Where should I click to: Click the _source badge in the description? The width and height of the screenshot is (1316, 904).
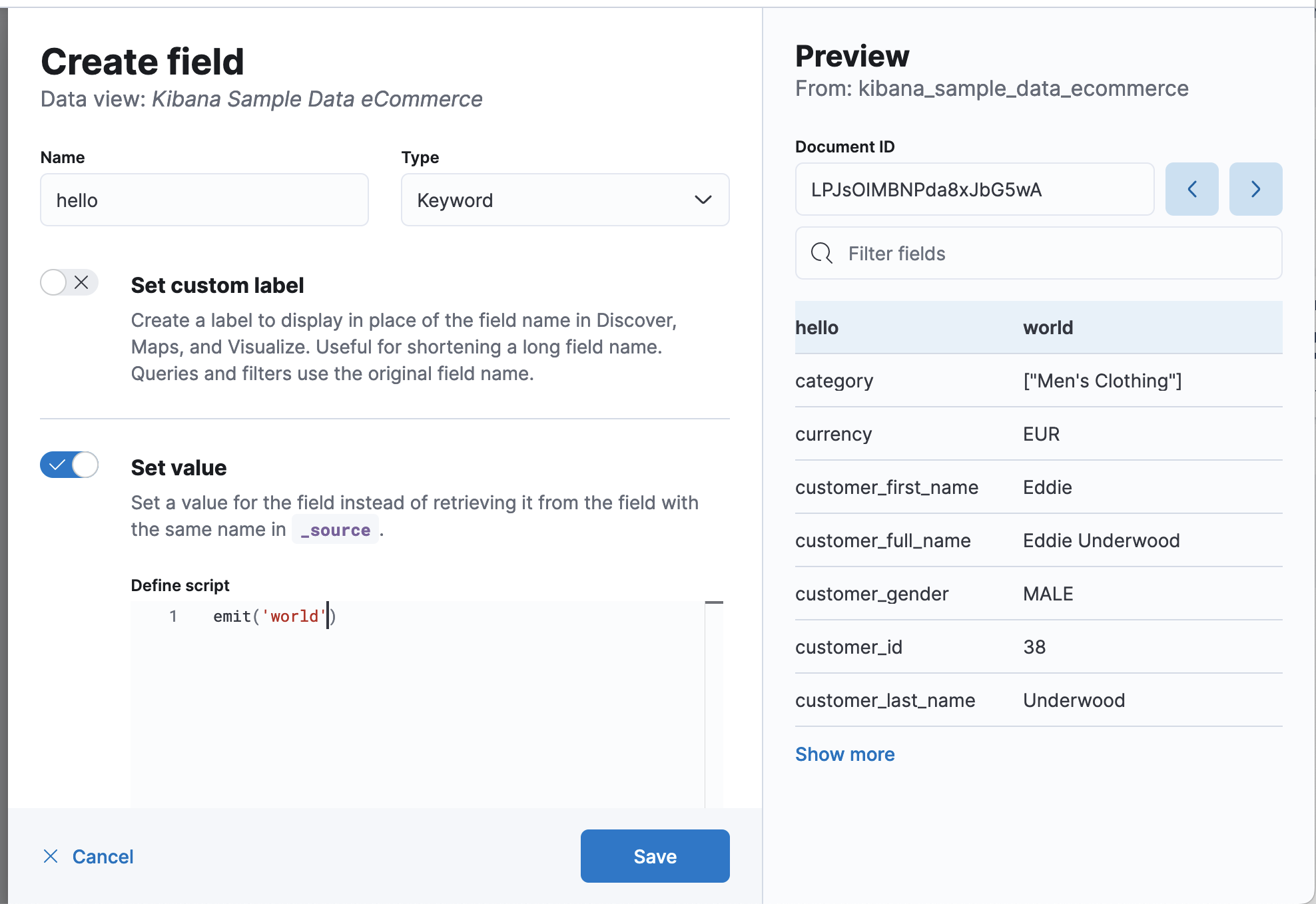[335, 529]
